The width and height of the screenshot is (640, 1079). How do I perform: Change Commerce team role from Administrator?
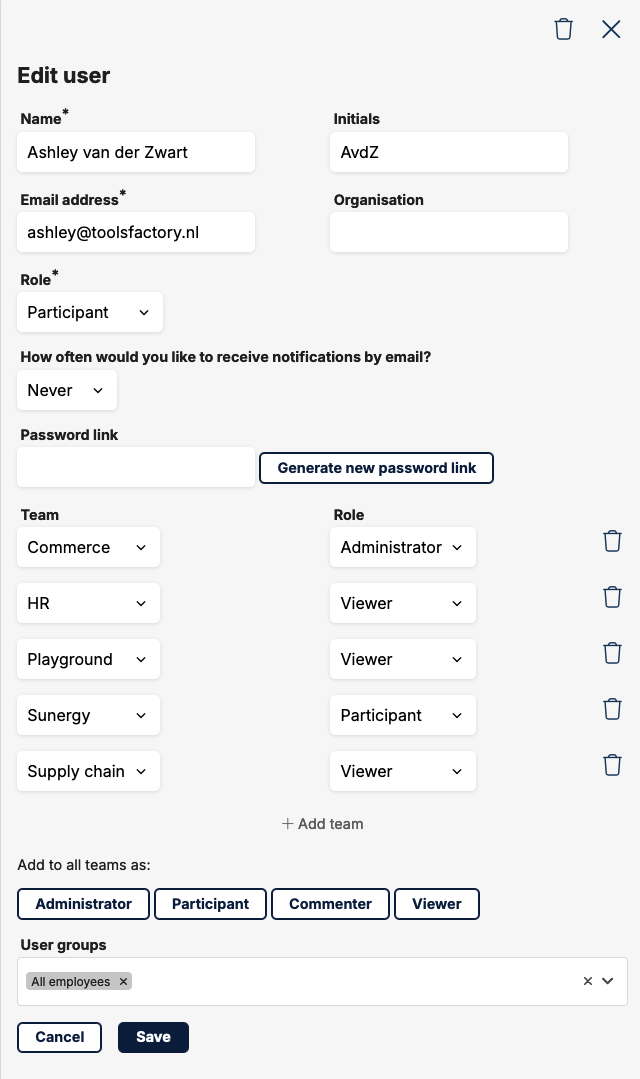click(403, 548)
